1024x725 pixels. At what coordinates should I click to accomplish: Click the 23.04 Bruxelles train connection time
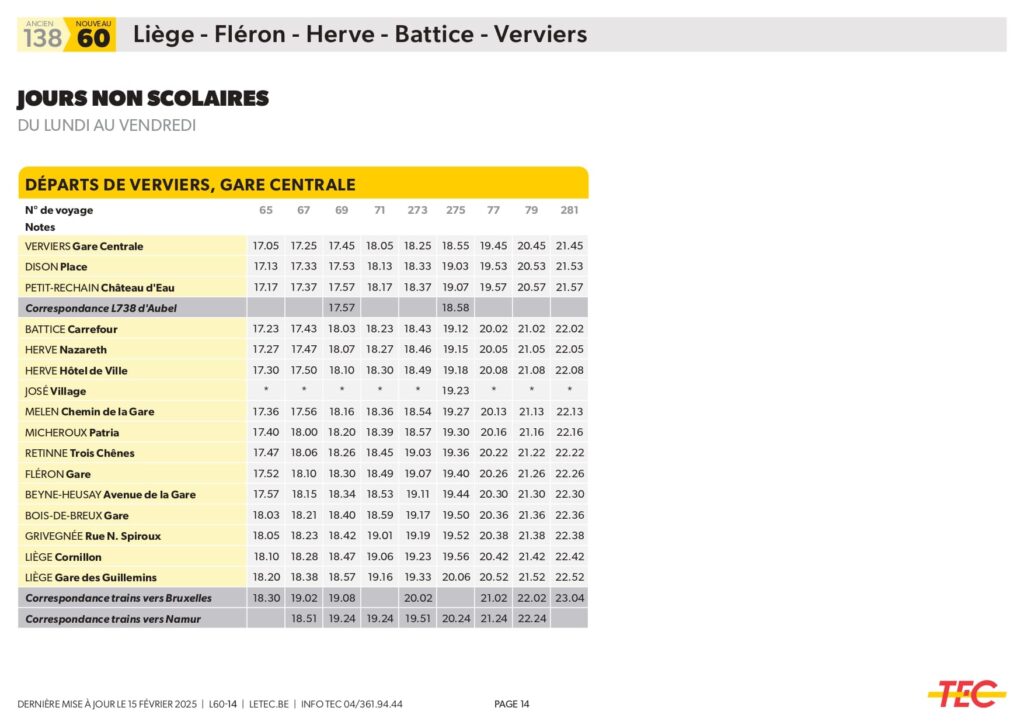(x=569, y=598)
